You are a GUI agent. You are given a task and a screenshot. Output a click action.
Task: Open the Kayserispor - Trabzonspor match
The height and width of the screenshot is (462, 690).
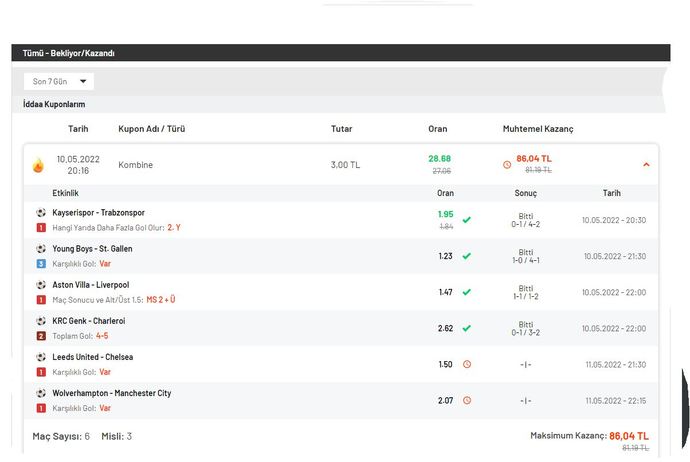(99, 213)
